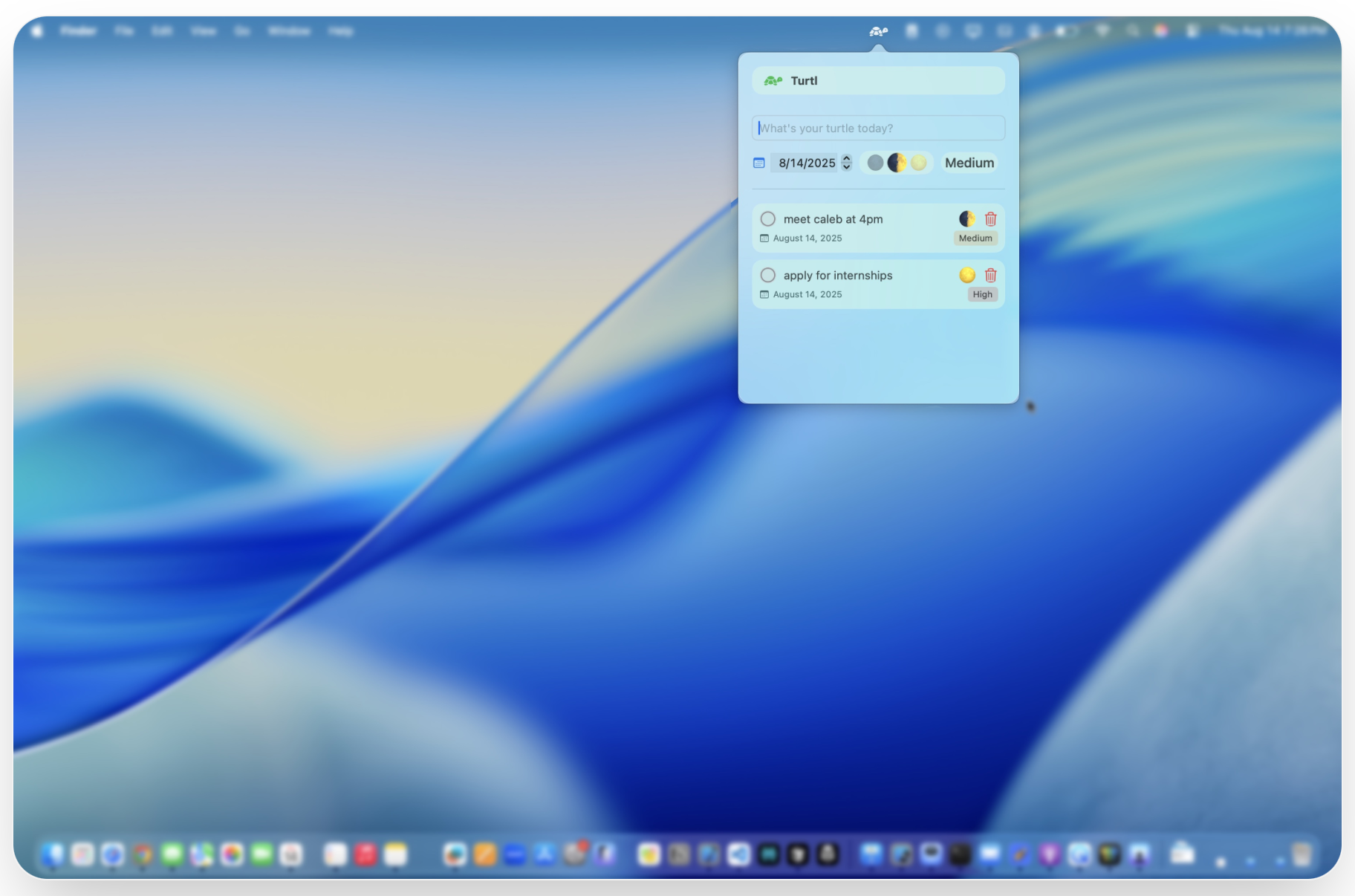Delete the 'meet caleb at 4pm' task
Screen dimensions: 1355x896
tap(990, 219)
